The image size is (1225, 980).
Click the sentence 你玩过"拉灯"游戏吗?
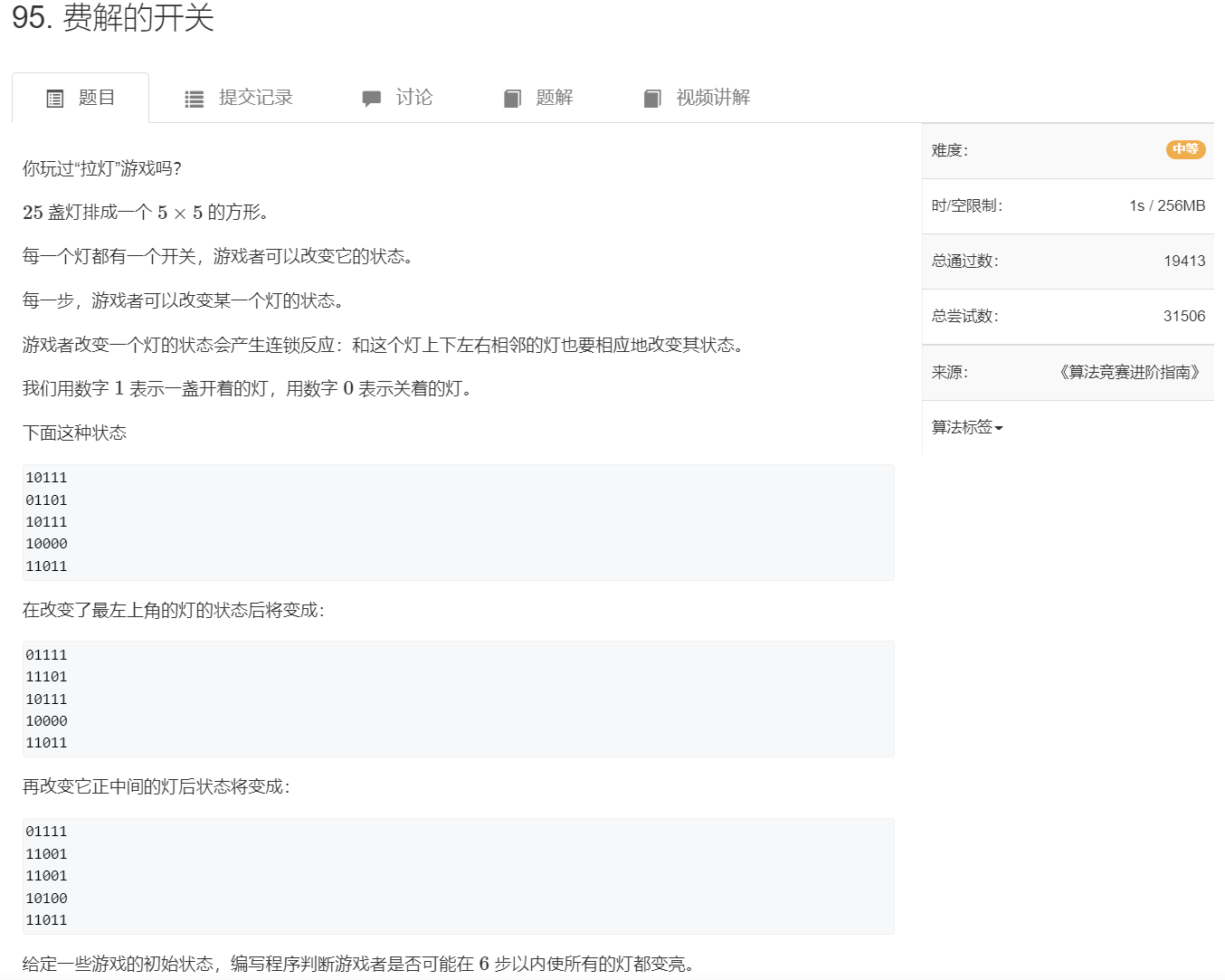102,168
